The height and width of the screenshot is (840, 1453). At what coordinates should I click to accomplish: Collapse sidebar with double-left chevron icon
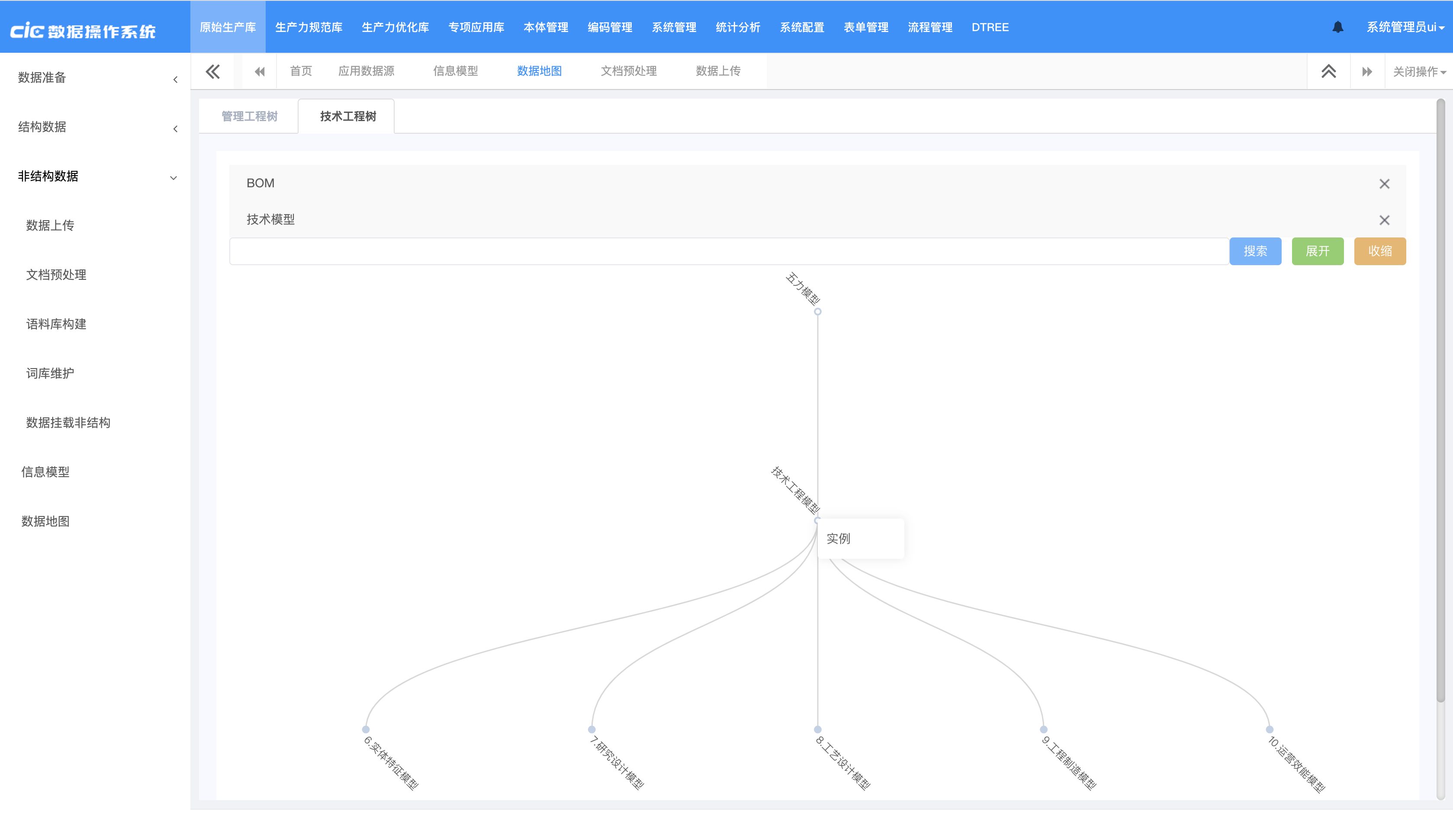click(213, 71)
